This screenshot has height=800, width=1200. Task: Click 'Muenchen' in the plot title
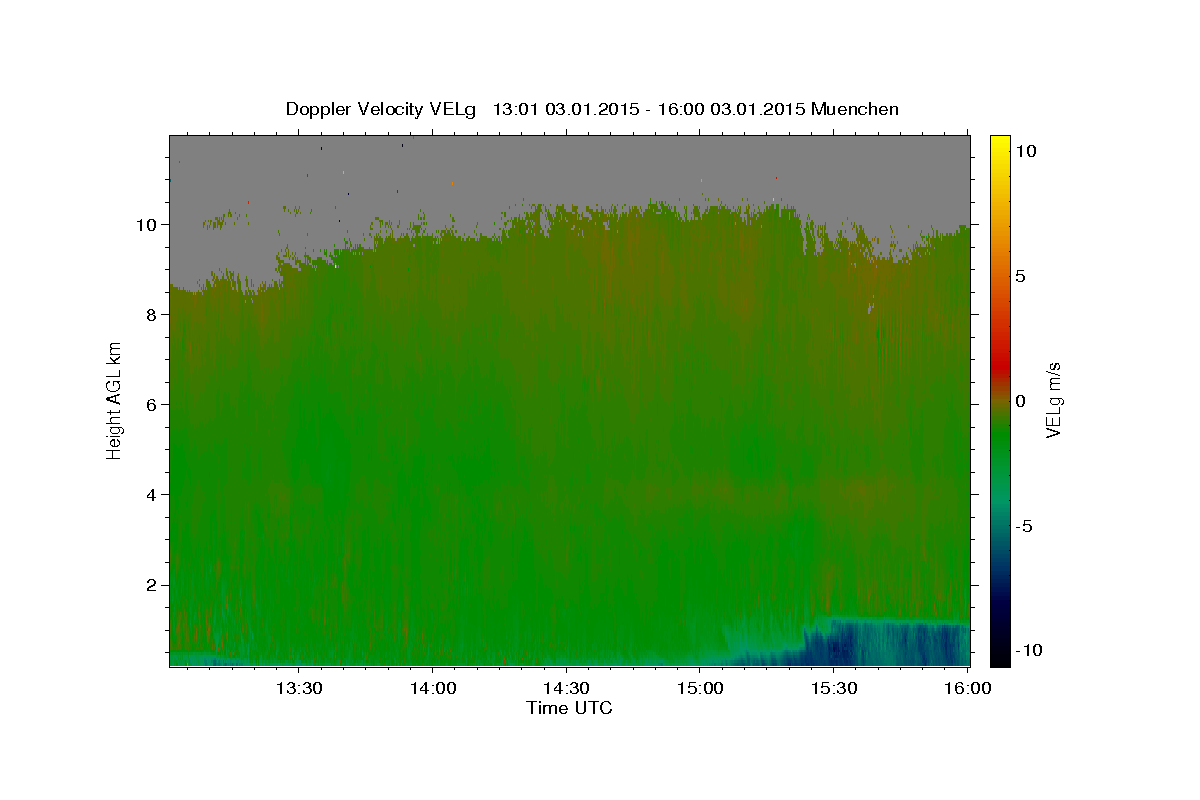pyautogui.click(x=855, y=109)
